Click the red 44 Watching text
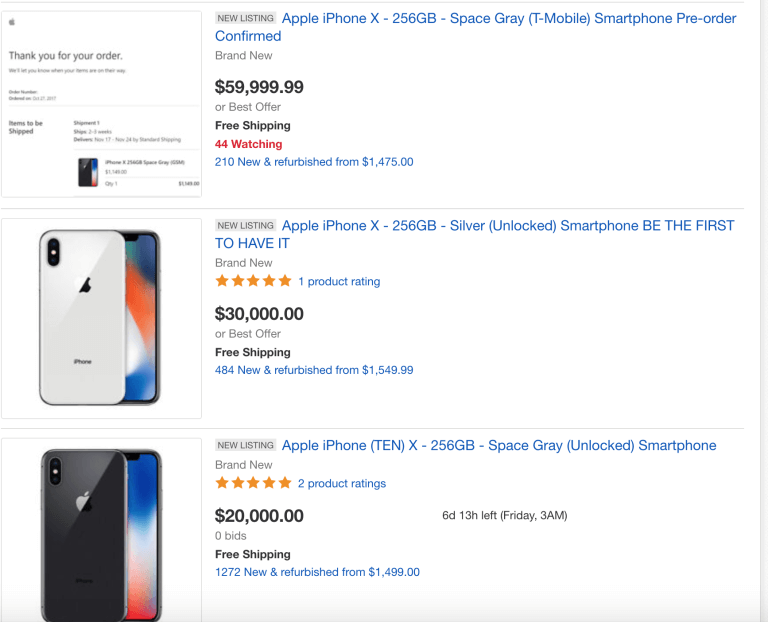The image size is (768, 622). pos(248,144)
